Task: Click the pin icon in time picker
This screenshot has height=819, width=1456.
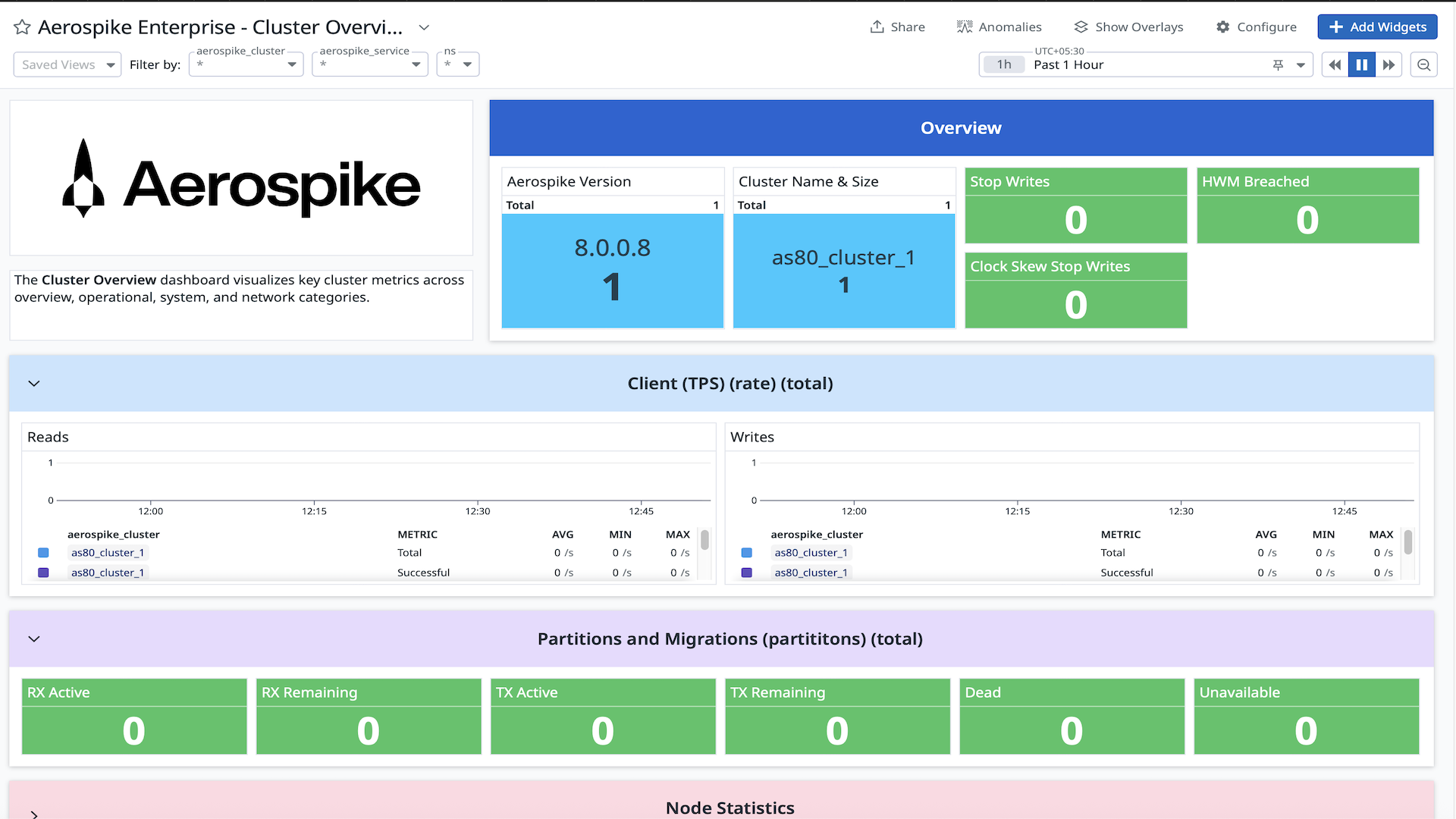Action: pyautogui.click(x=1278, y=65)
